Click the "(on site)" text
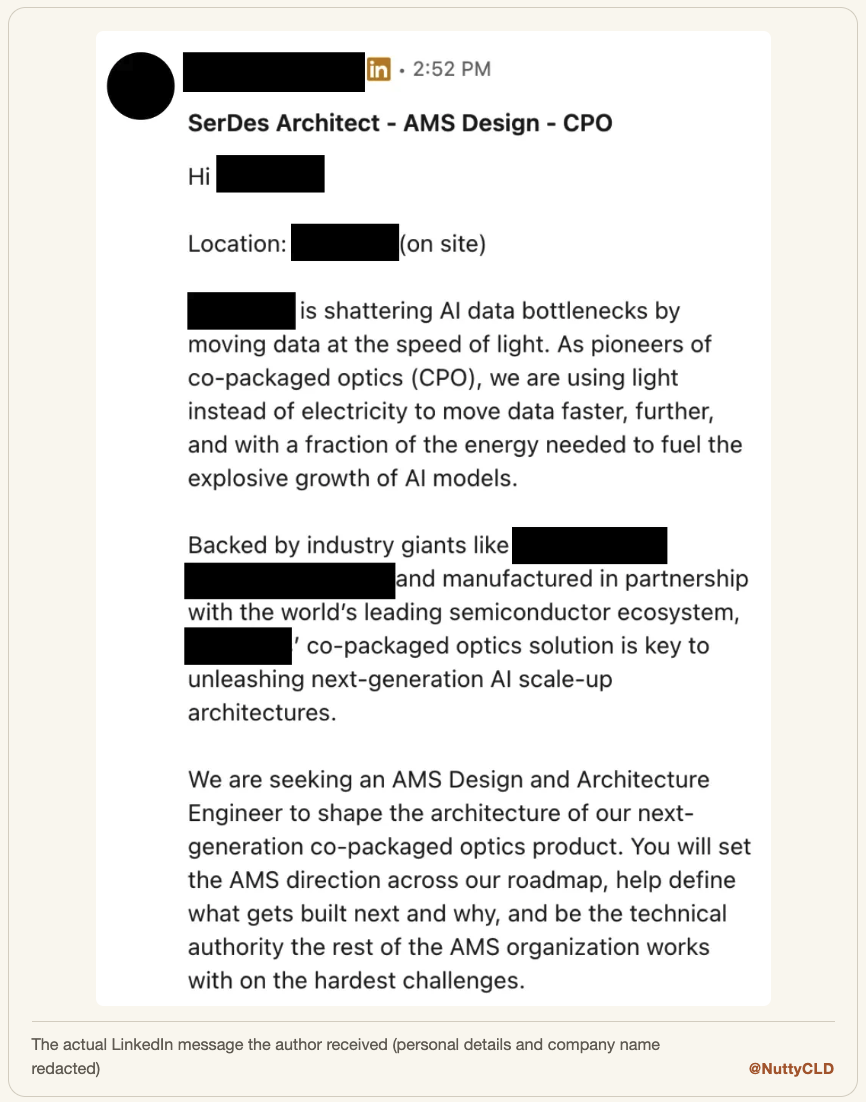 point(443,244)
